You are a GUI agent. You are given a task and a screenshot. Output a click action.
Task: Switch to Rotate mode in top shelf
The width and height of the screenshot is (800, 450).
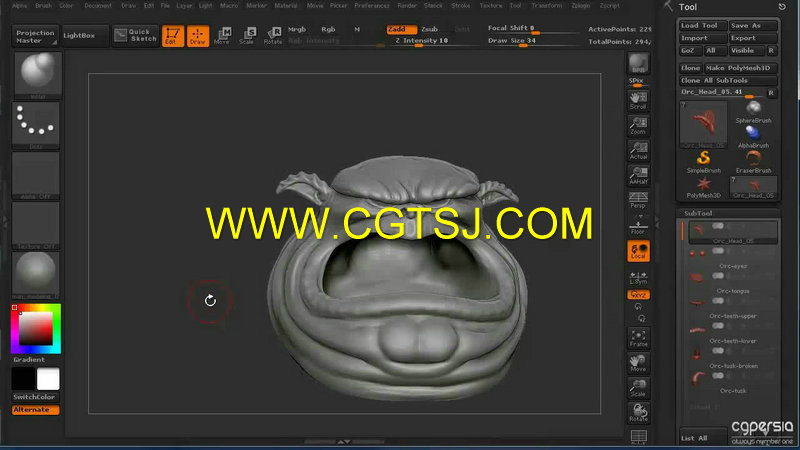(273, 36)
